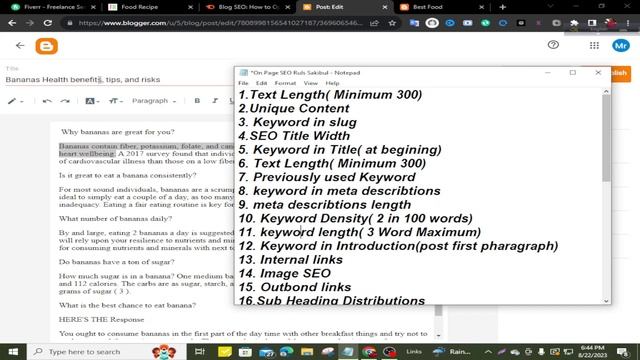Open Notepad Edit menu
The image size is (640, 360).
pos(261,83)
